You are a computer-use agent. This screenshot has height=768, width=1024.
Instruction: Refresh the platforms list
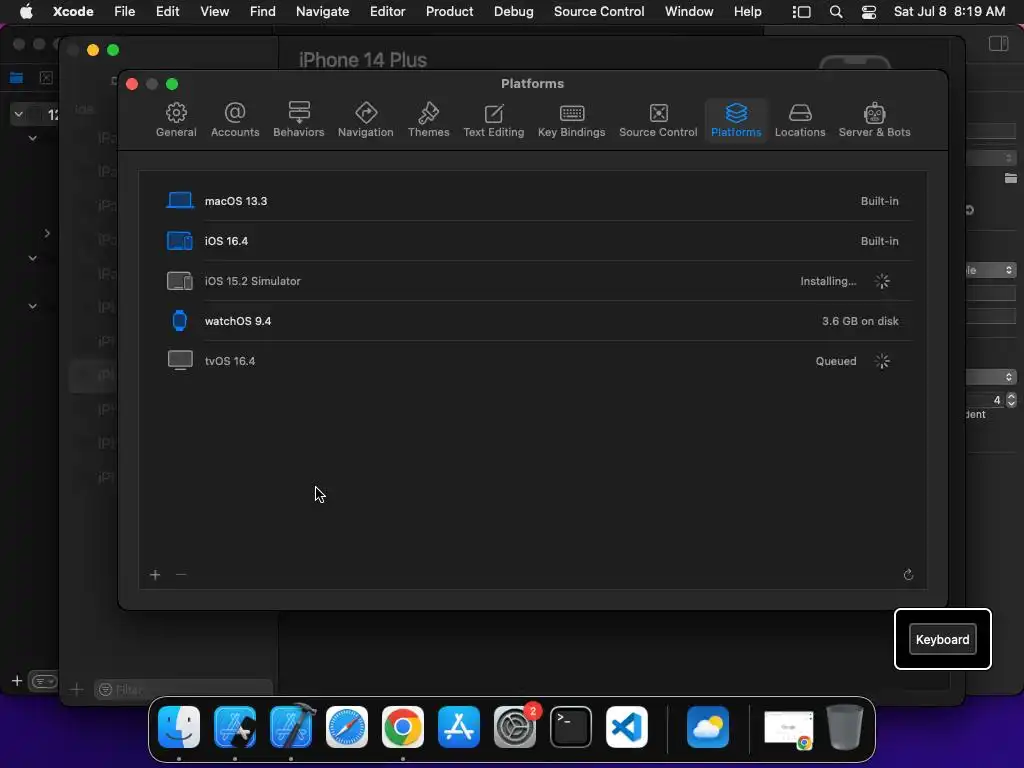click(908, 575)
